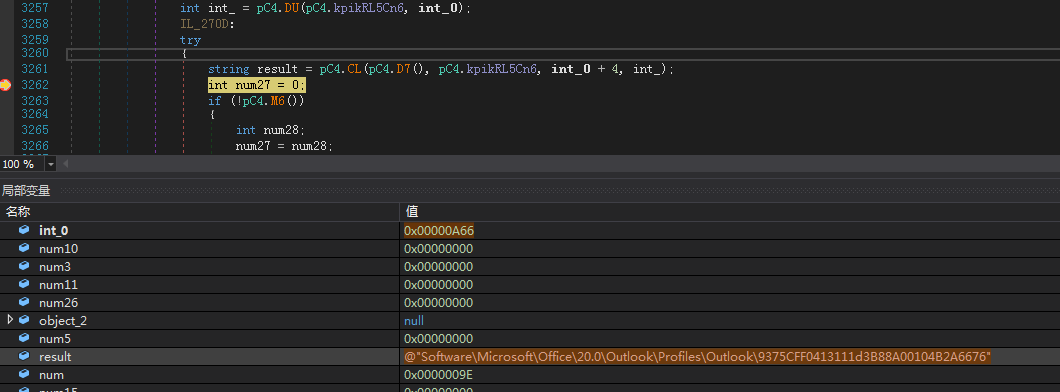The image size is (1060, 392).
Task: Select the result string value cell
Action: [x=698, y=356]
